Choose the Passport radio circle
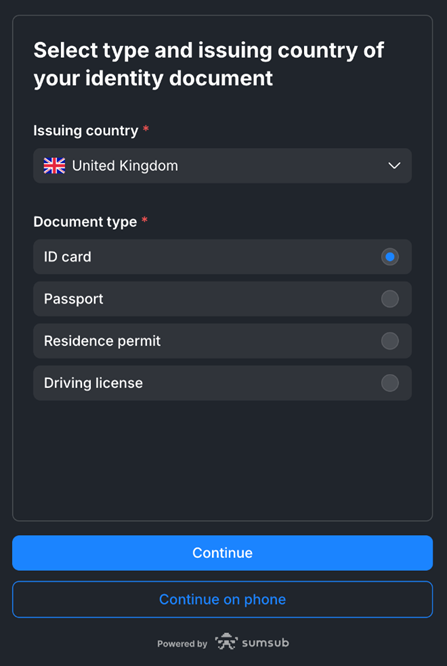The width and height of the screenshot is (447, 666). pos(390,299)
